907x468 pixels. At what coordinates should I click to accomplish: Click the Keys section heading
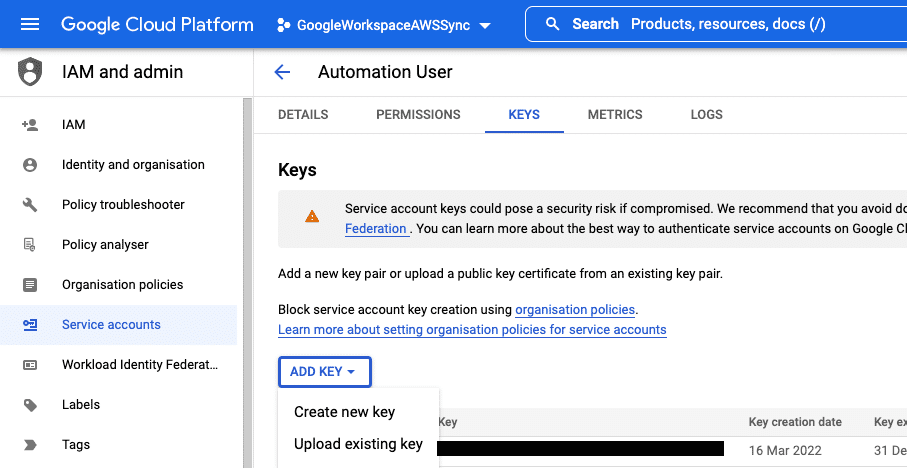tap(297, 170)
